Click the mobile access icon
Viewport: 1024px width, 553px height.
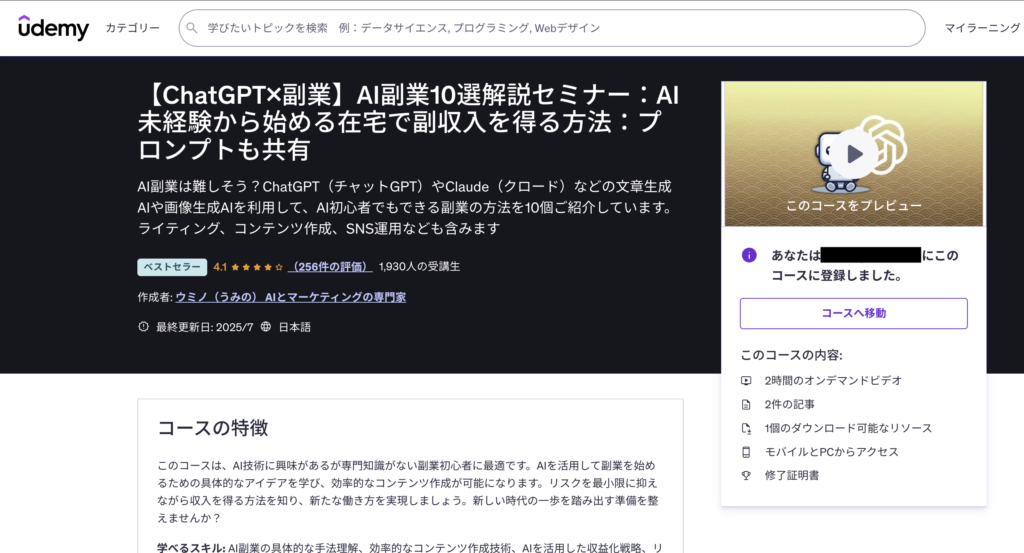(x=746, y=452)
